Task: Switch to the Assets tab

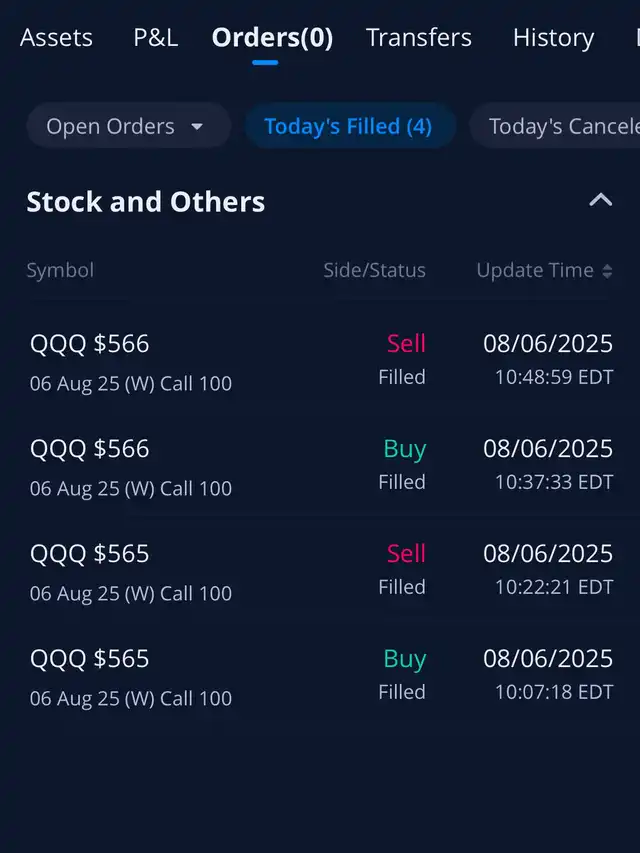Action: pyautogui.click(x=56, y=38)
